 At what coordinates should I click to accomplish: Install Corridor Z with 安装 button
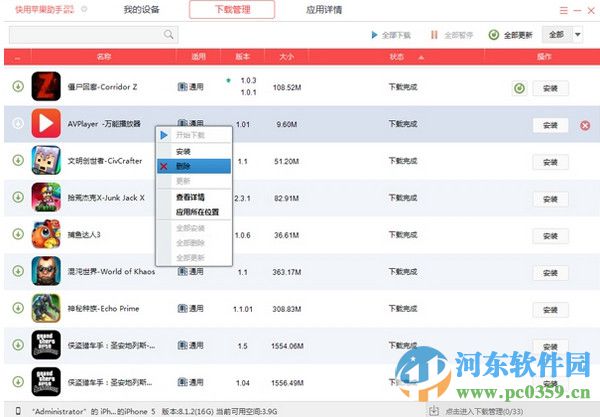coord(550,88)
